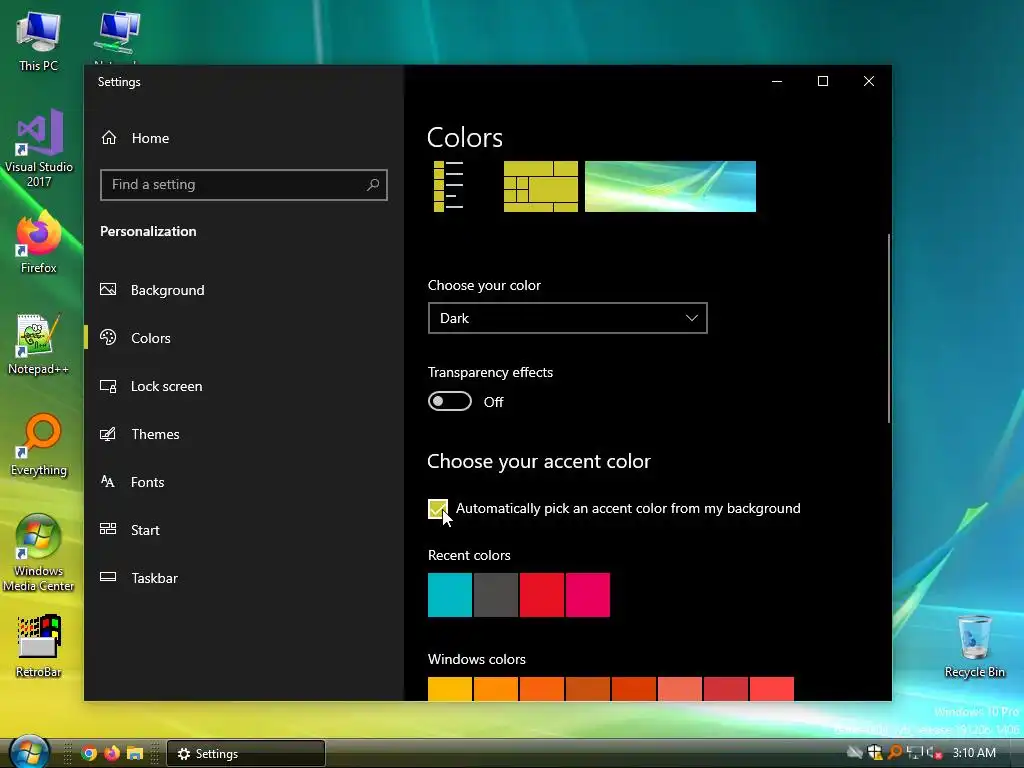Open File Explorer from quick launch

(x=135, y=753)
